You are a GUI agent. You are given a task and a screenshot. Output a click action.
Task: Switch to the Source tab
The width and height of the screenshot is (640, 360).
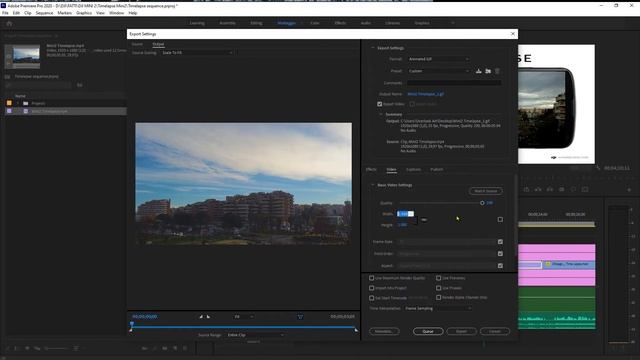click(x=137, y=44)
